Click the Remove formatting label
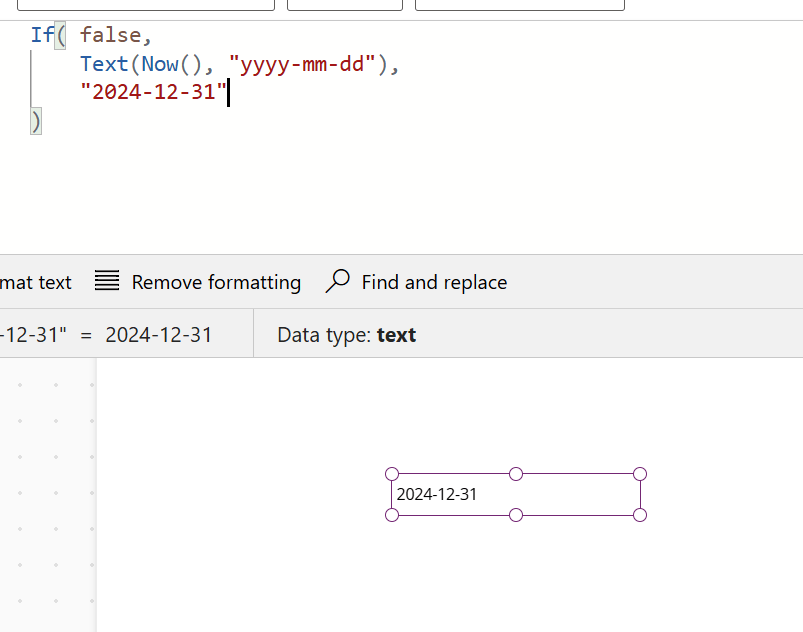Viewport: 803px width, 632px height. click(x=216, y=282)
